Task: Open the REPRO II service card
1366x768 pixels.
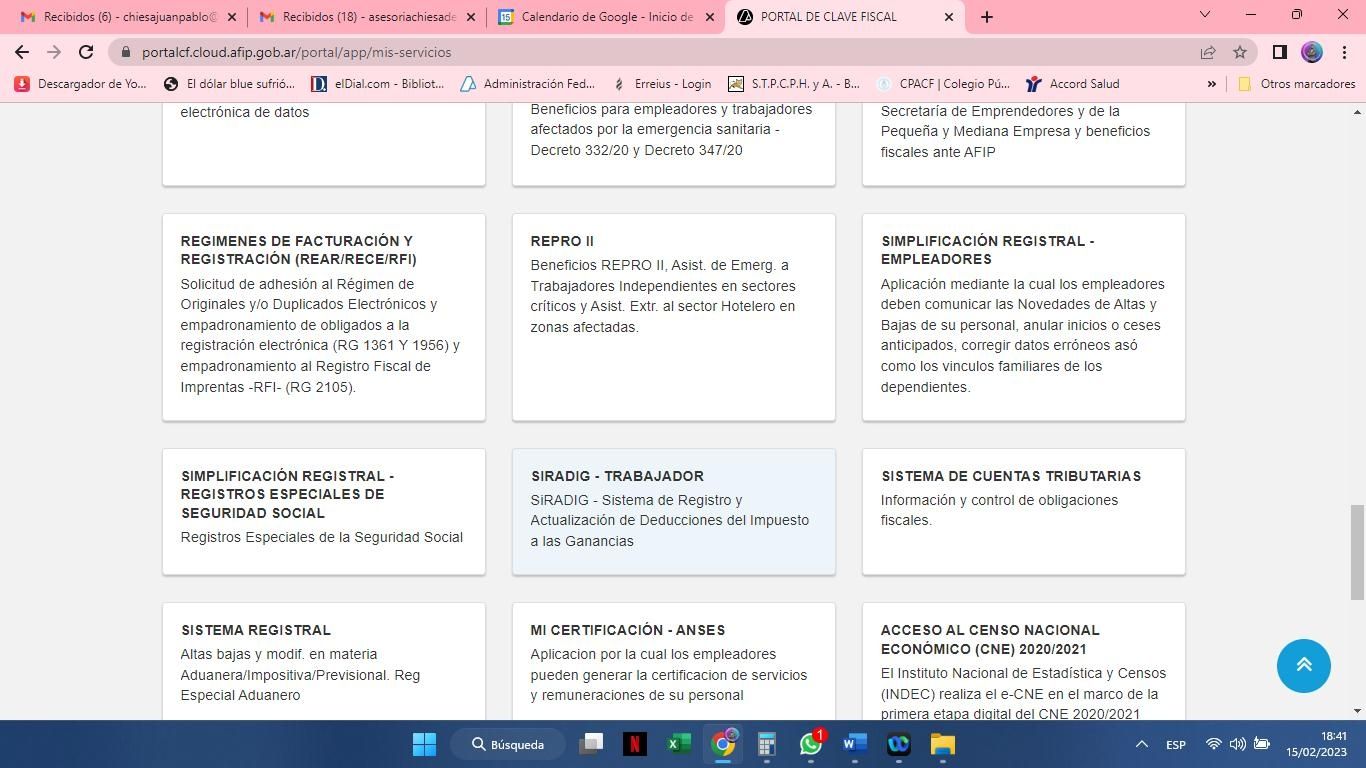Action: coord(673,316)
